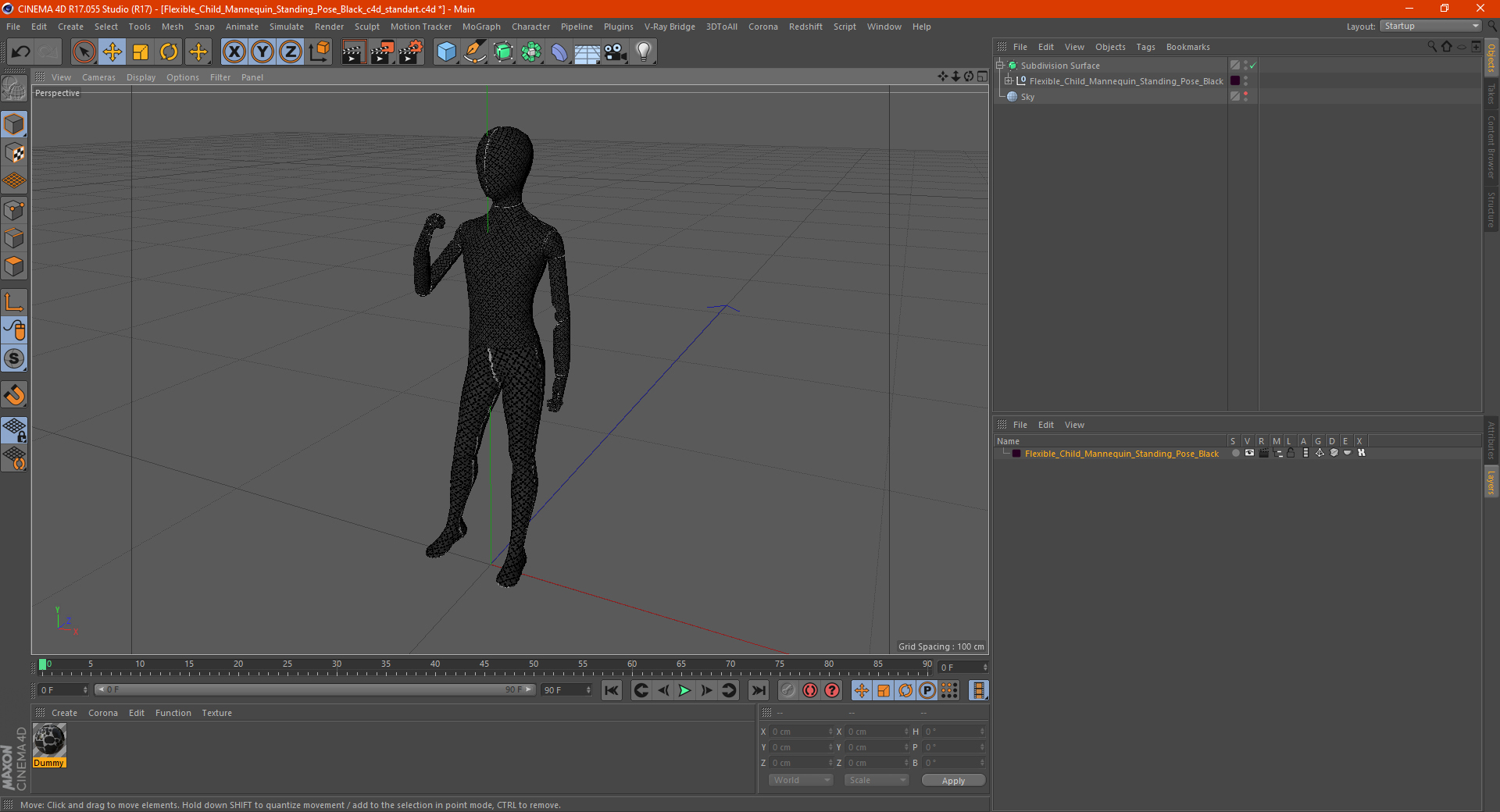
Task: Switch to Model mode in left palette
Action: coord(14,125)
